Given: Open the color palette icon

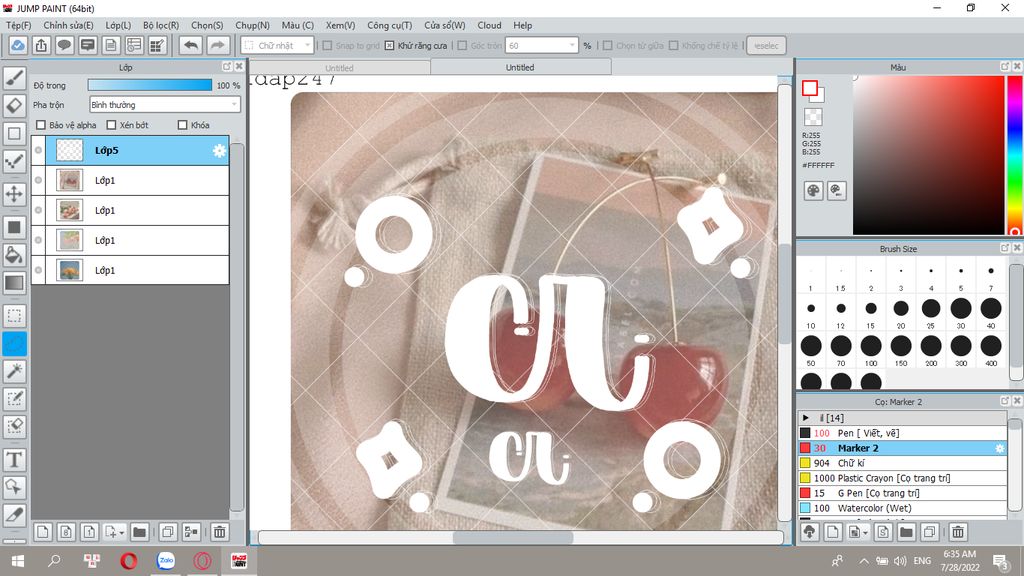Looking at the screenshot, I should (x=813, y=191).
